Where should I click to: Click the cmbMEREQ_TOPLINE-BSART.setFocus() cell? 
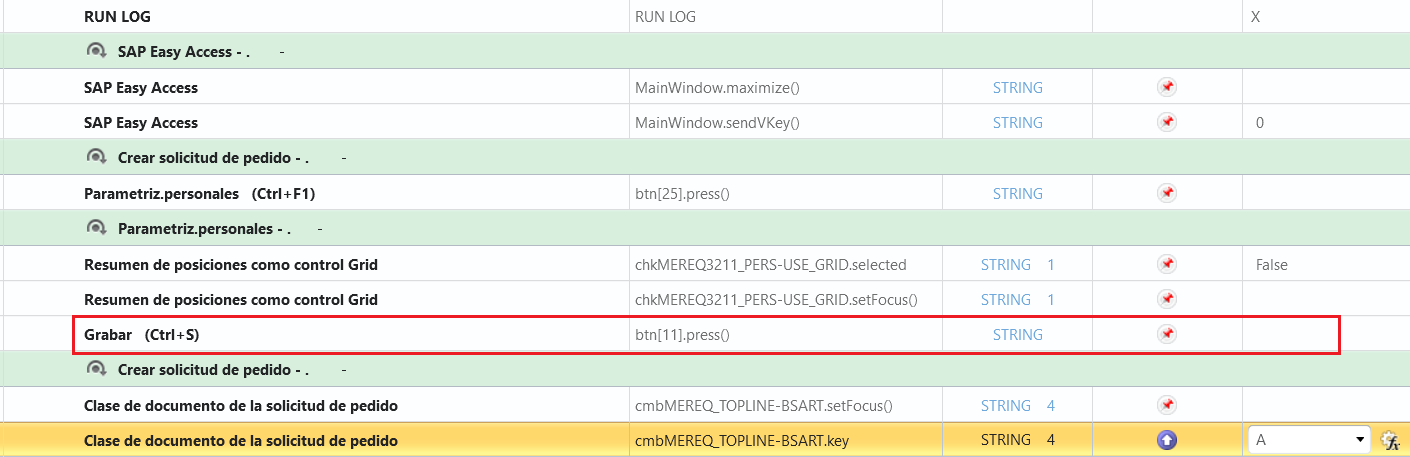764,406
